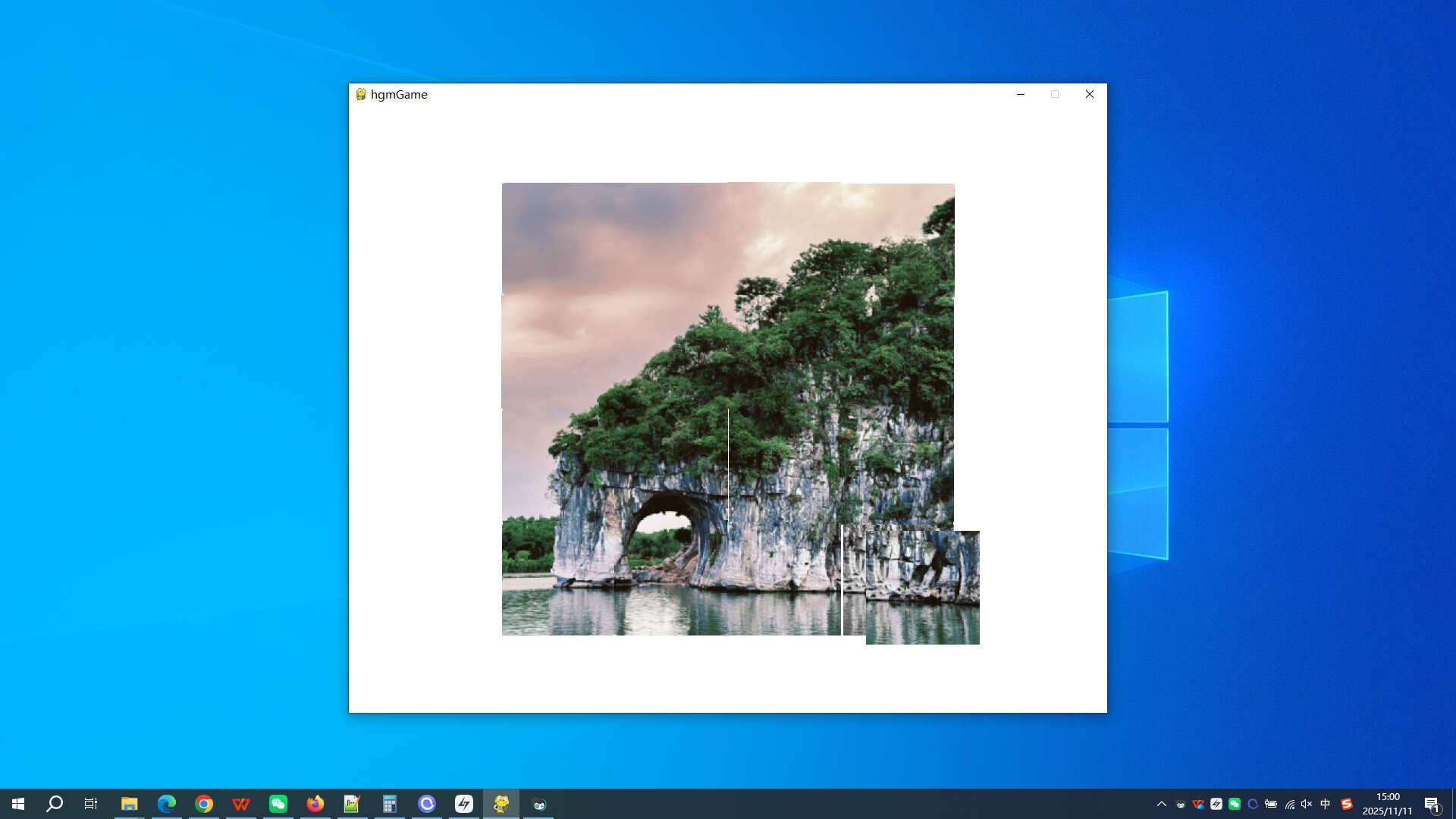Open Firefox from the taskbar
Image resolution: width=1456 pixels, height=819 pixels.
pos(315,805)
